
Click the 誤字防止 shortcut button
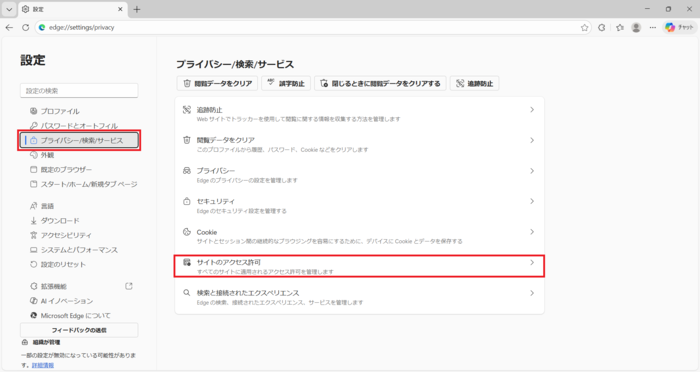click(286, 84)
